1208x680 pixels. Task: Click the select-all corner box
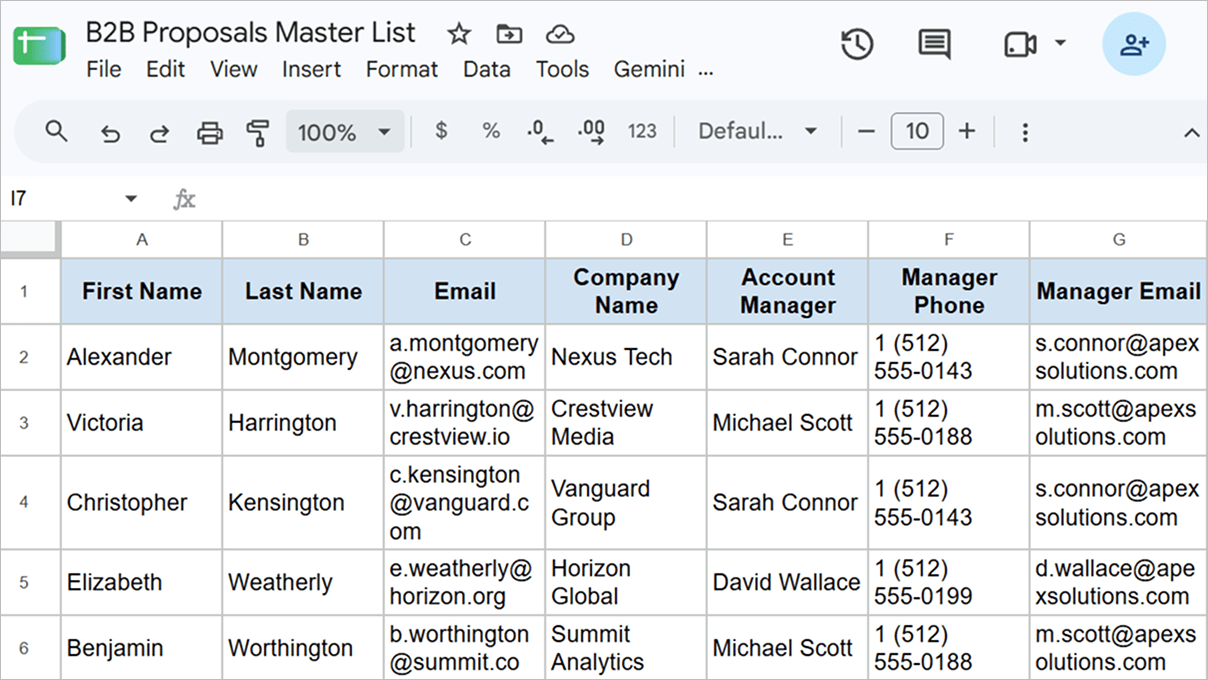click(29, 239)
